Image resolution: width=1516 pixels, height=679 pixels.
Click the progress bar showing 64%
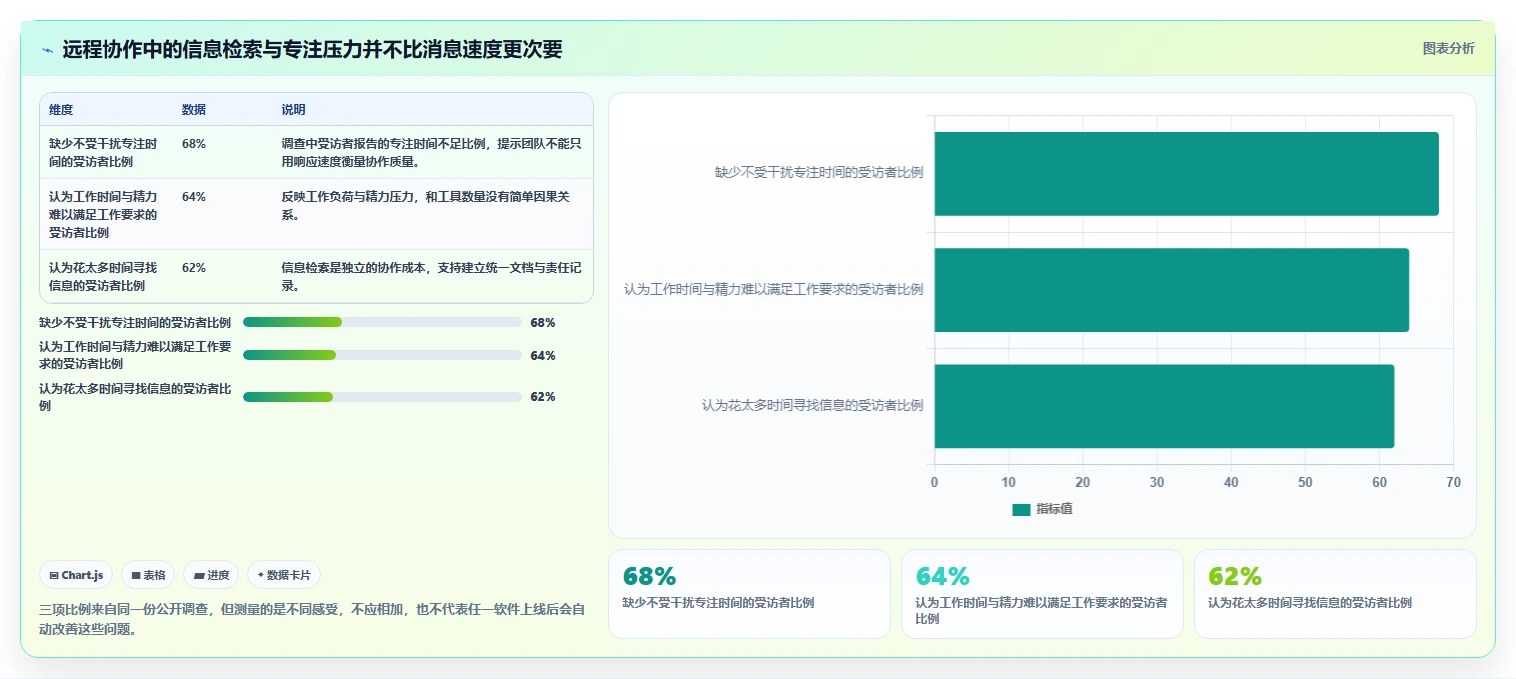(382, 355)
